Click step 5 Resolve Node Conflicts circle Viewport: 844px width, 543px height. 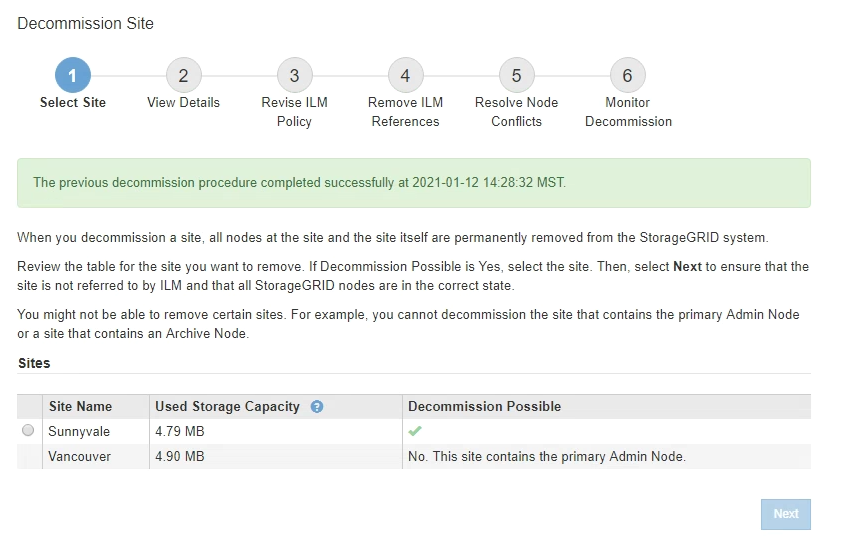[516, 75]
